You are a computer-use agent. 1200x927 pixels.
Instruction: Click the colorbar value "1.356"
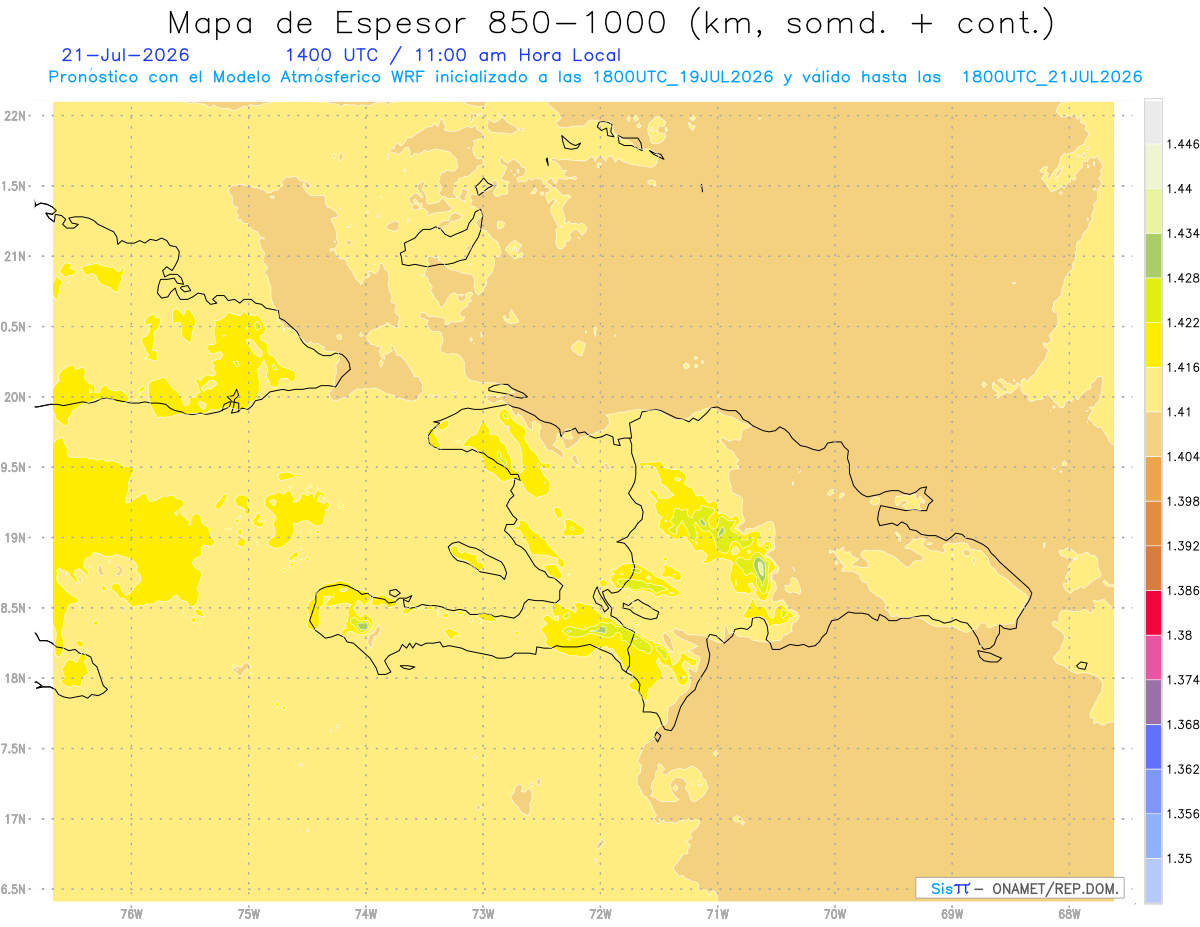coord(1183,814)
